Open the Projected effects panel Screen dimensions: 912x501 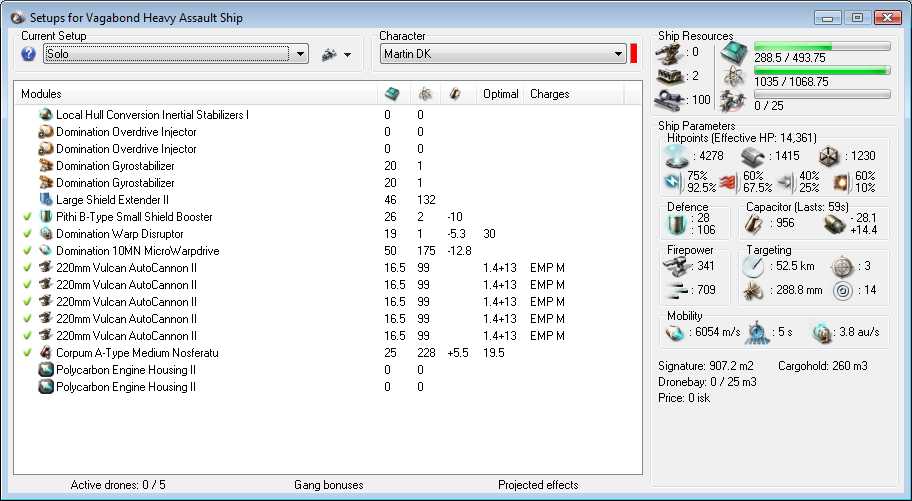point(538,485)
